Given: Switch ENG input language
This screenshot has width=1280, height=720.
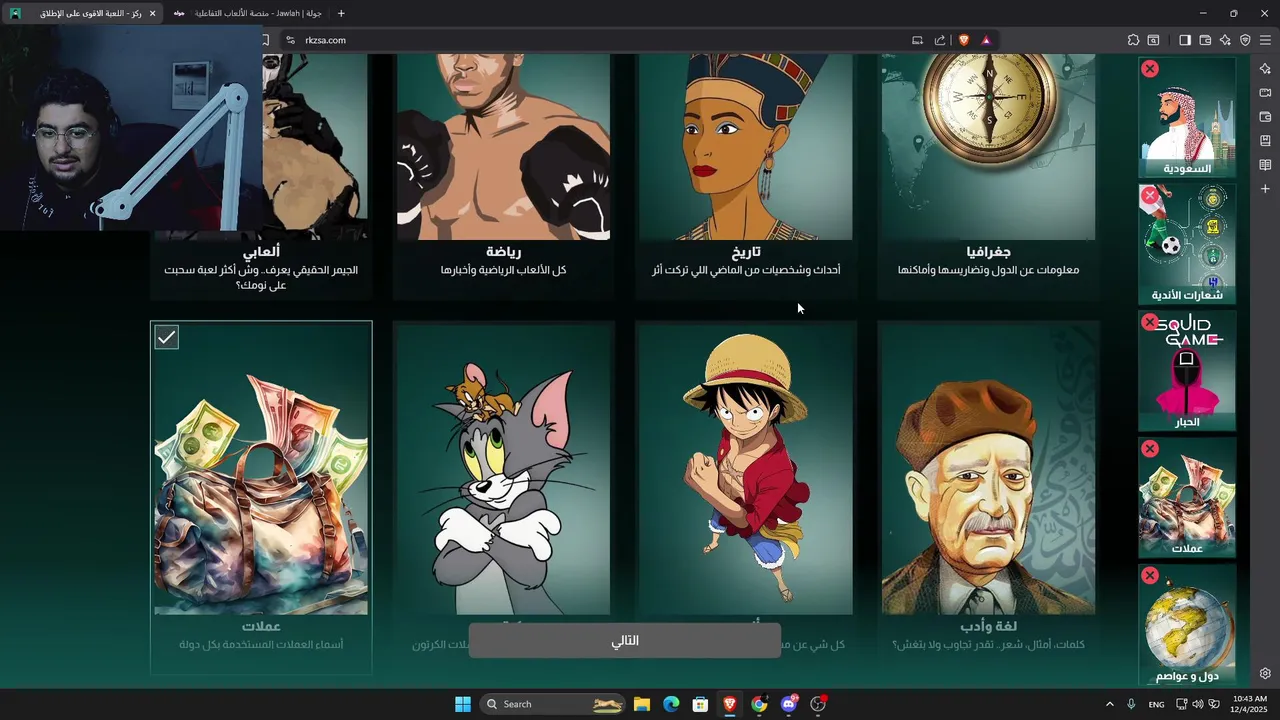Looking at the screenshot, I should (1156, 704).
